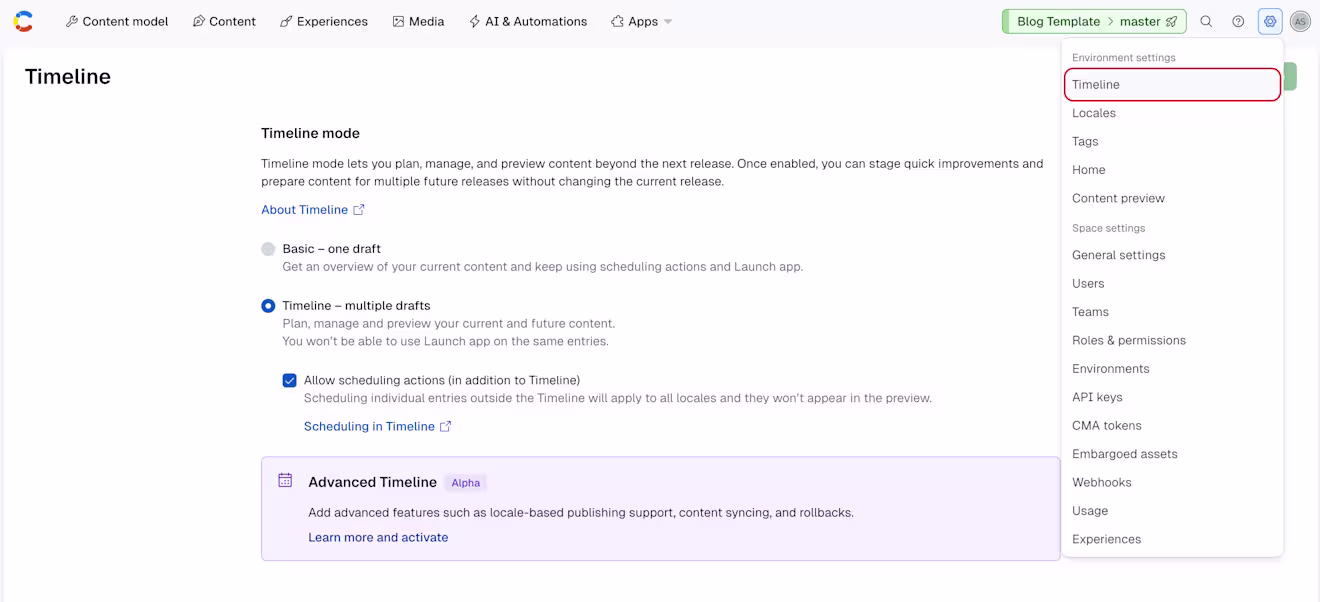Screen dimensions: 1320x602
Task: Open Webhooks menu entry
Action: tap(1172, 482)
